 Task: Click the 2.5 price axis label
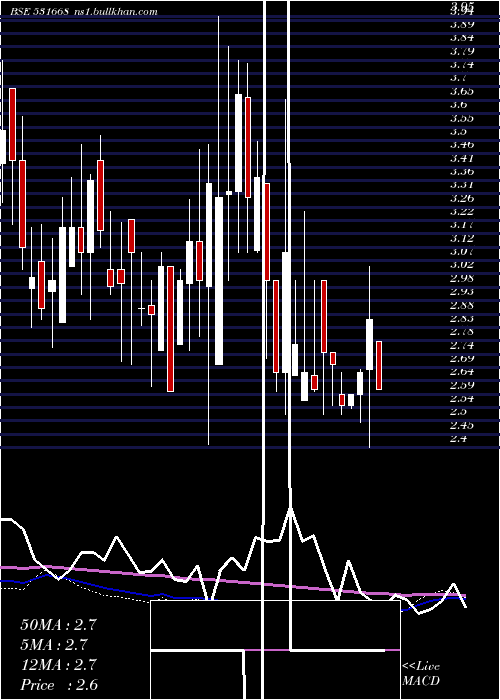(458, 411)
